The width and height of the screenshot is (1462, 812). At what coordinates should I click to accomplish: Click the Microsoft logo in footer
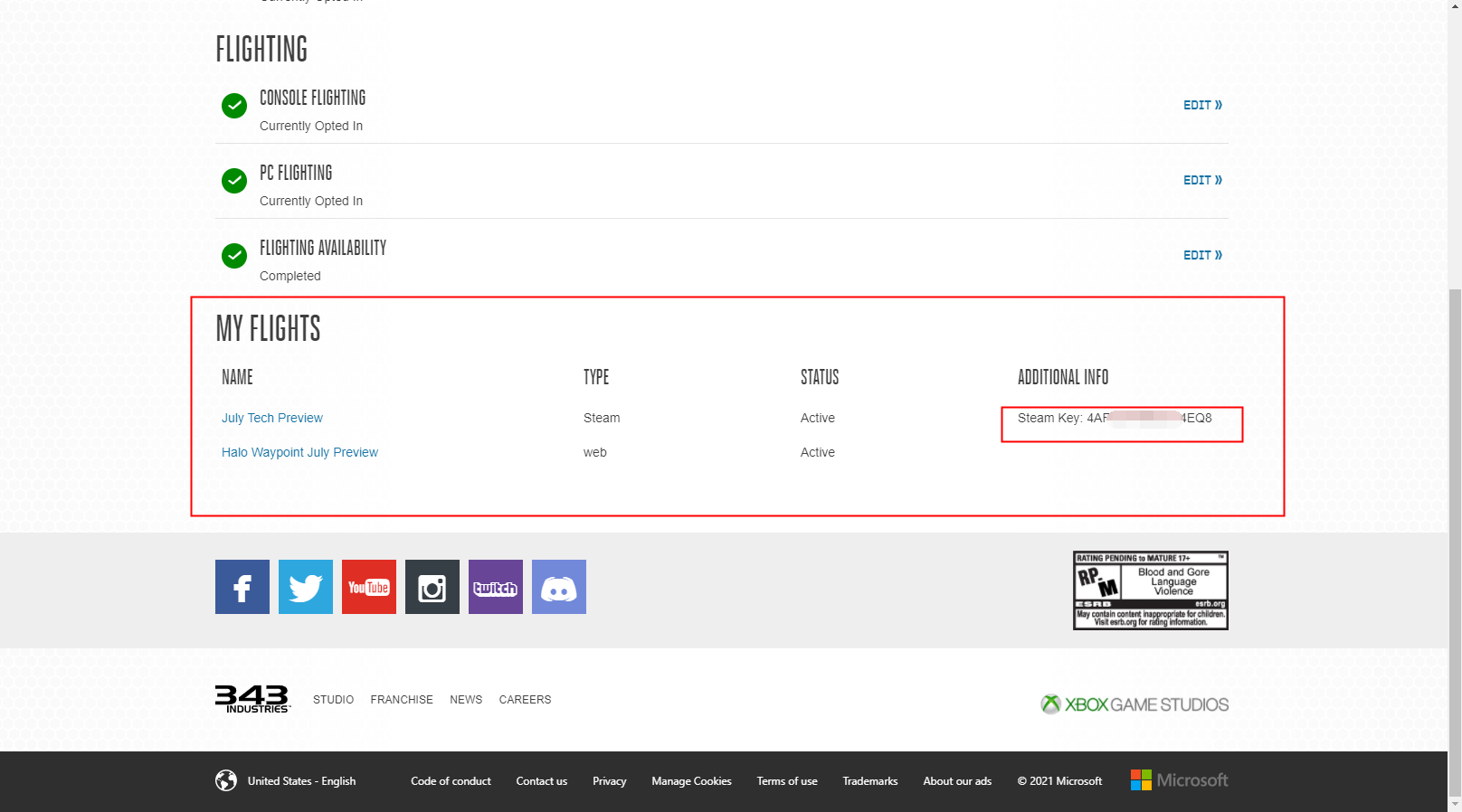1180,779
